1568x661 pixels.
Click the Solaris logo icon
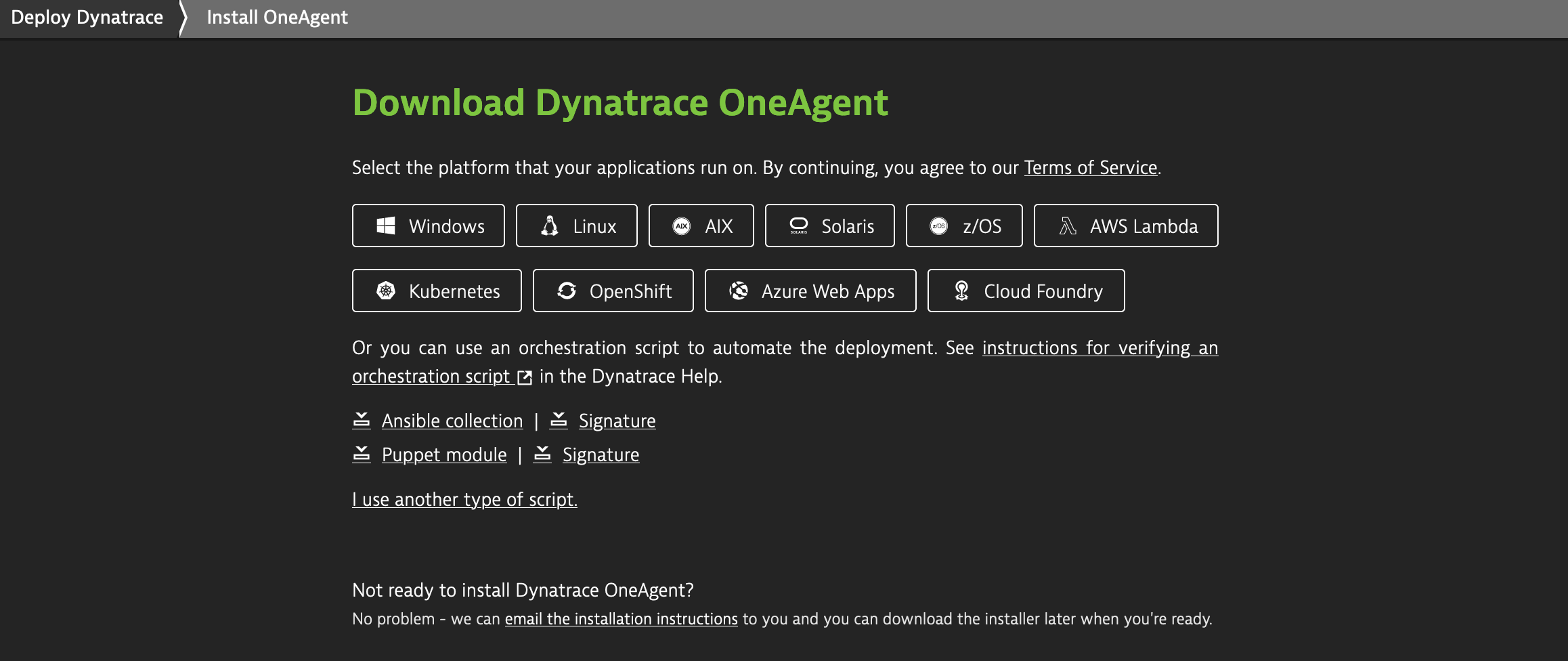(x=799, y=226)
